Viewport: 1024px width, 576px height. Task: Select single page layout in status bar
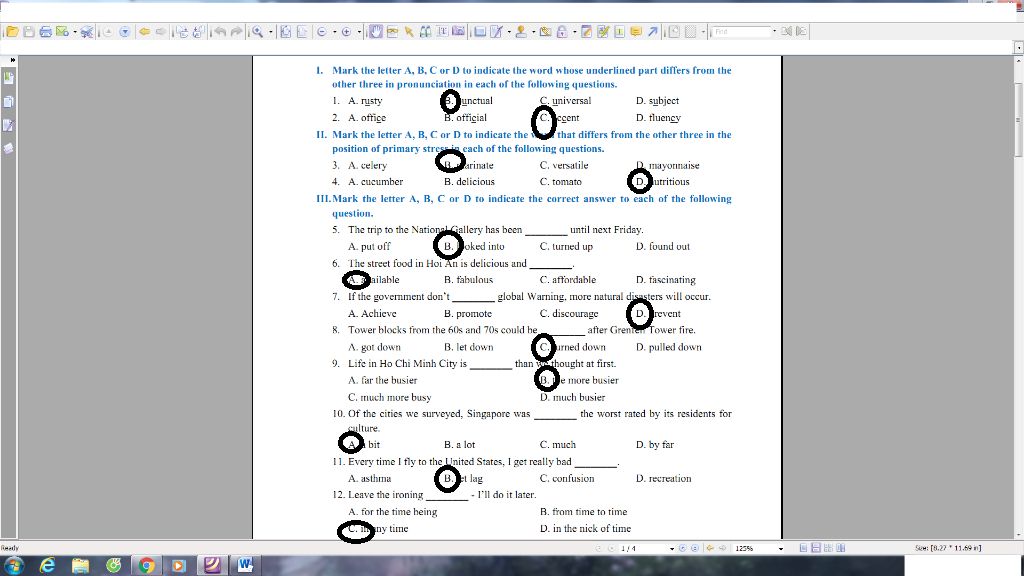(804, 549)
